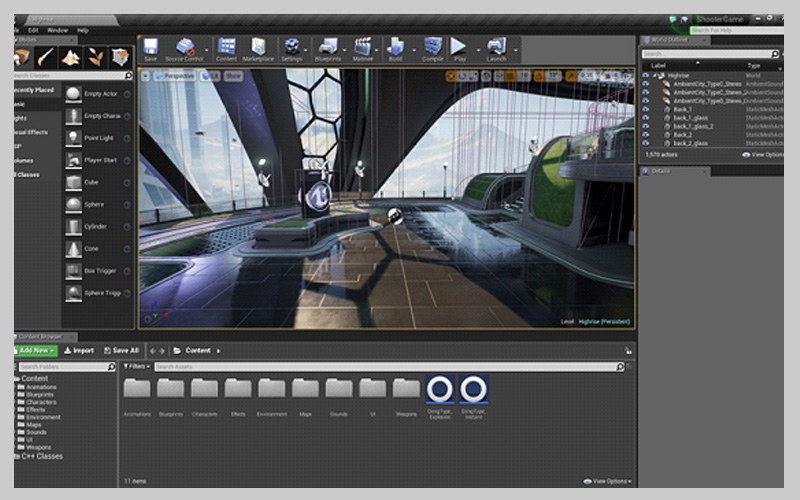Collapse the Highrise tree in World Outliner
This screenshot has height=500, width=800.
(655, 76)
